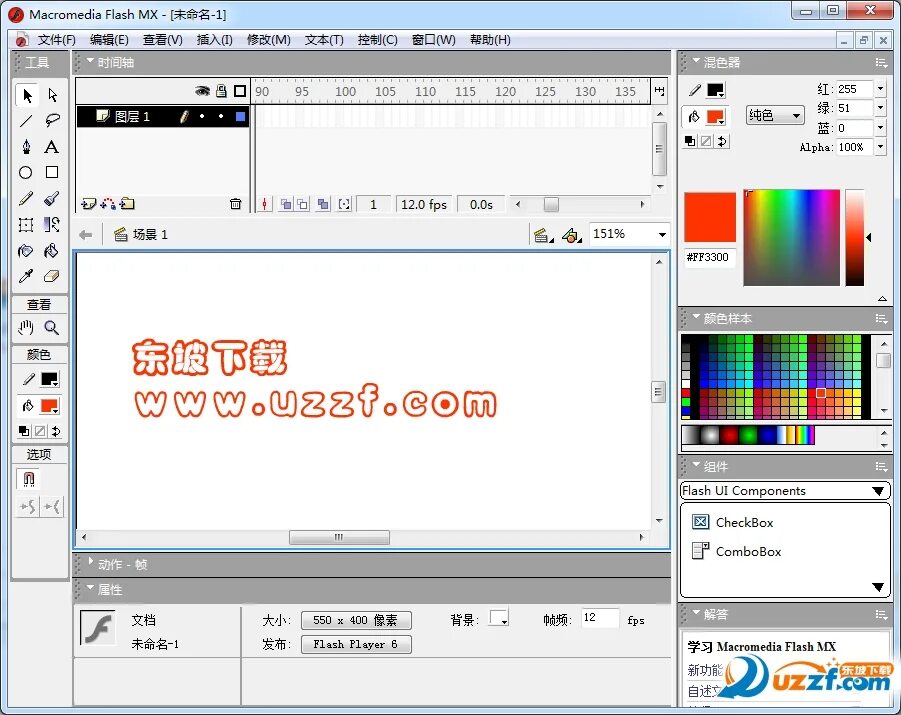Select the Hand tool
901x715 pixels.
[26, 328]
